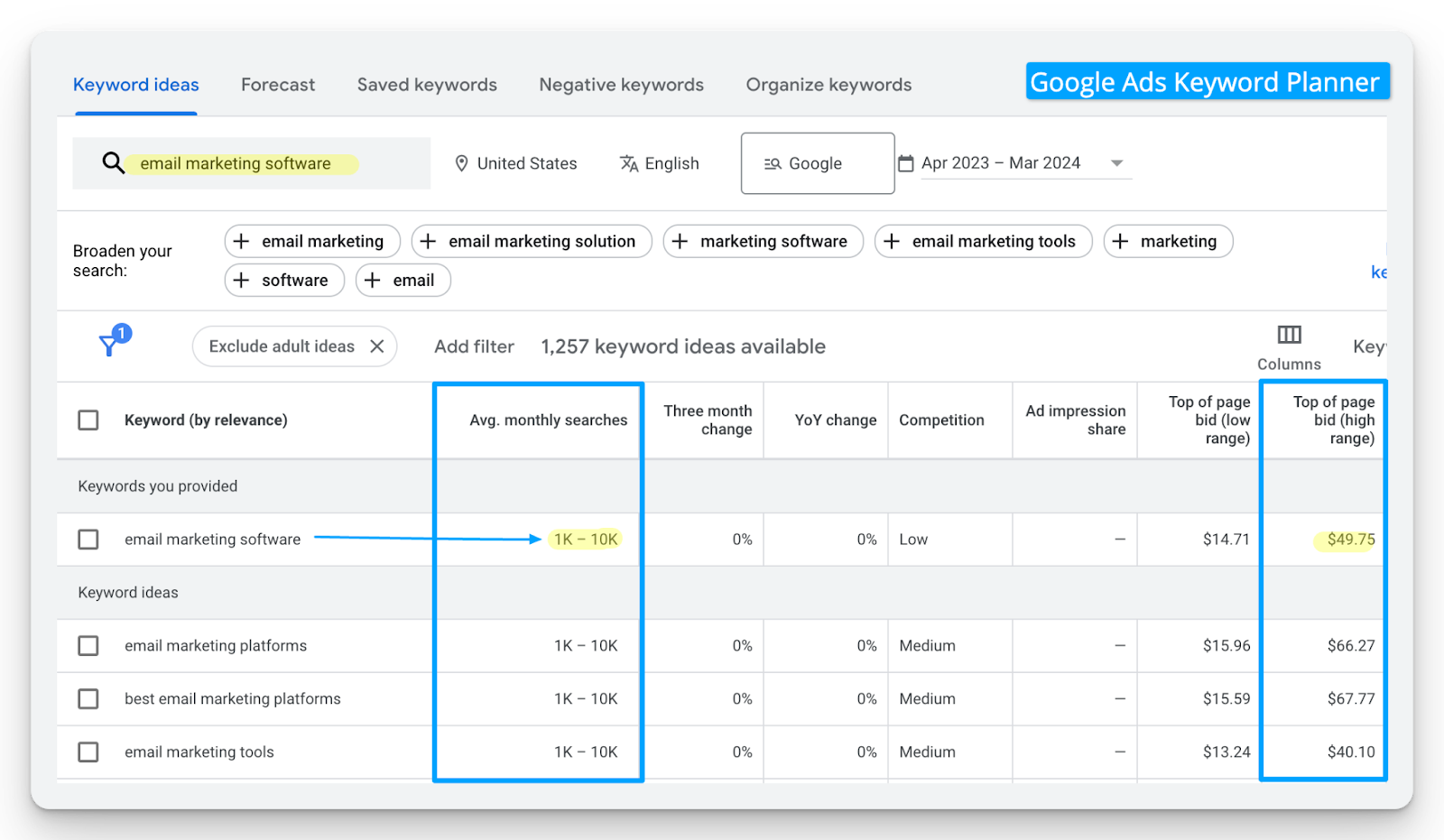The width and height of the screenshot is (1444, 840).
Task: Sort by Keyword (by relevance) header
Action: (206, 420)
